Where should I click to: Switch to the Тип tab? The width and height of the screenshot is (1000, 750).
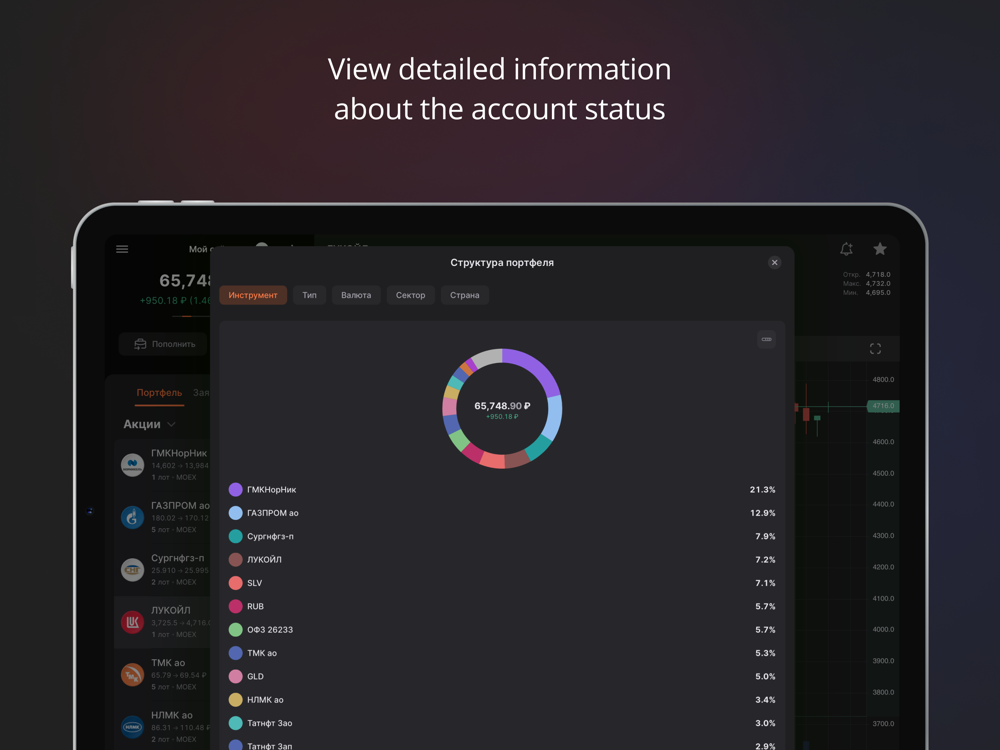(309, 295)
